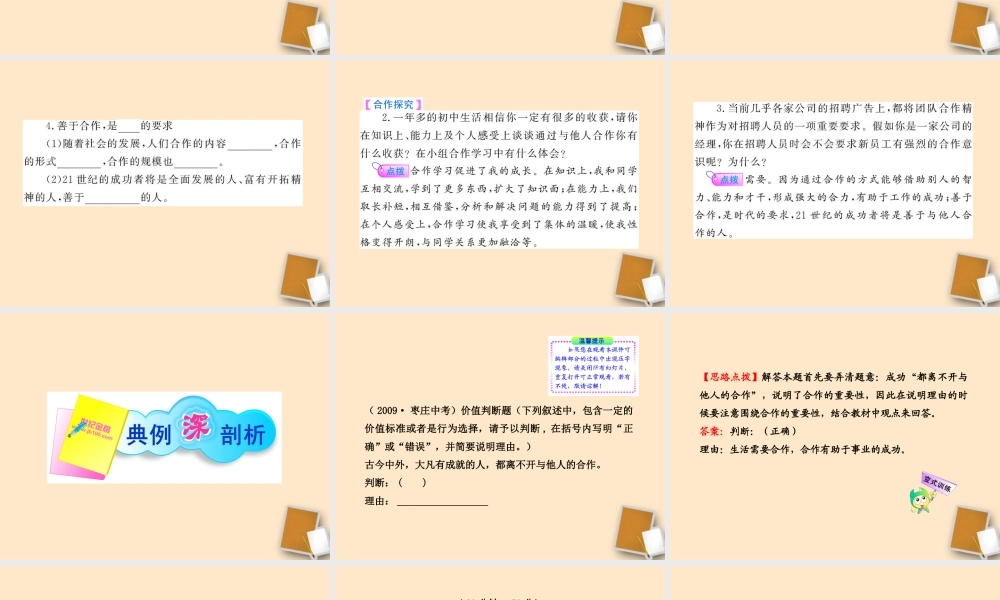Open the (2009·枣庄中考) 价值判断题 slide
The height and width of the screenshot is (600, 1000).
click(499, 436)
